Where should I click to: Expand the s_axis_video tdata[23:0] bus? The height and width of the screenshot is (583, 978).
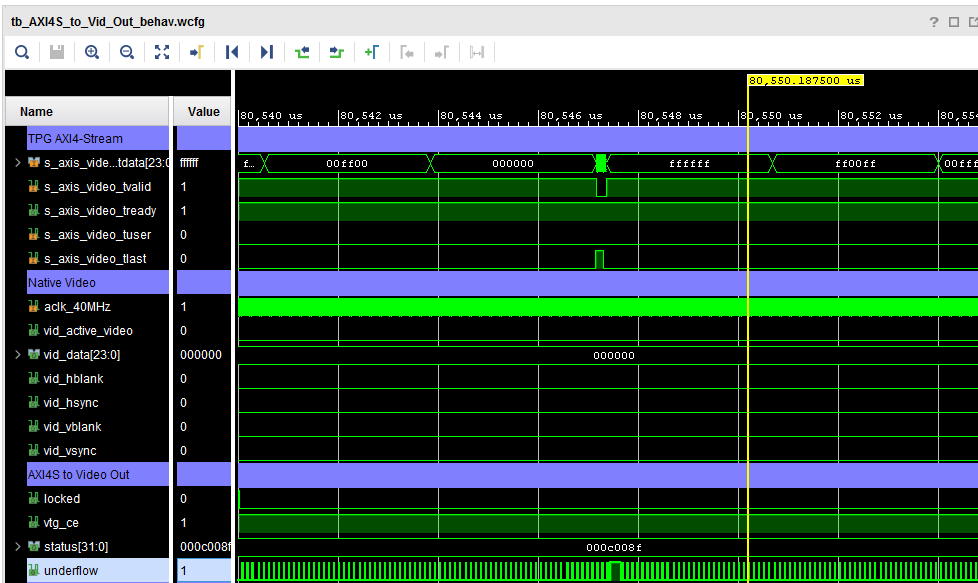18,162
